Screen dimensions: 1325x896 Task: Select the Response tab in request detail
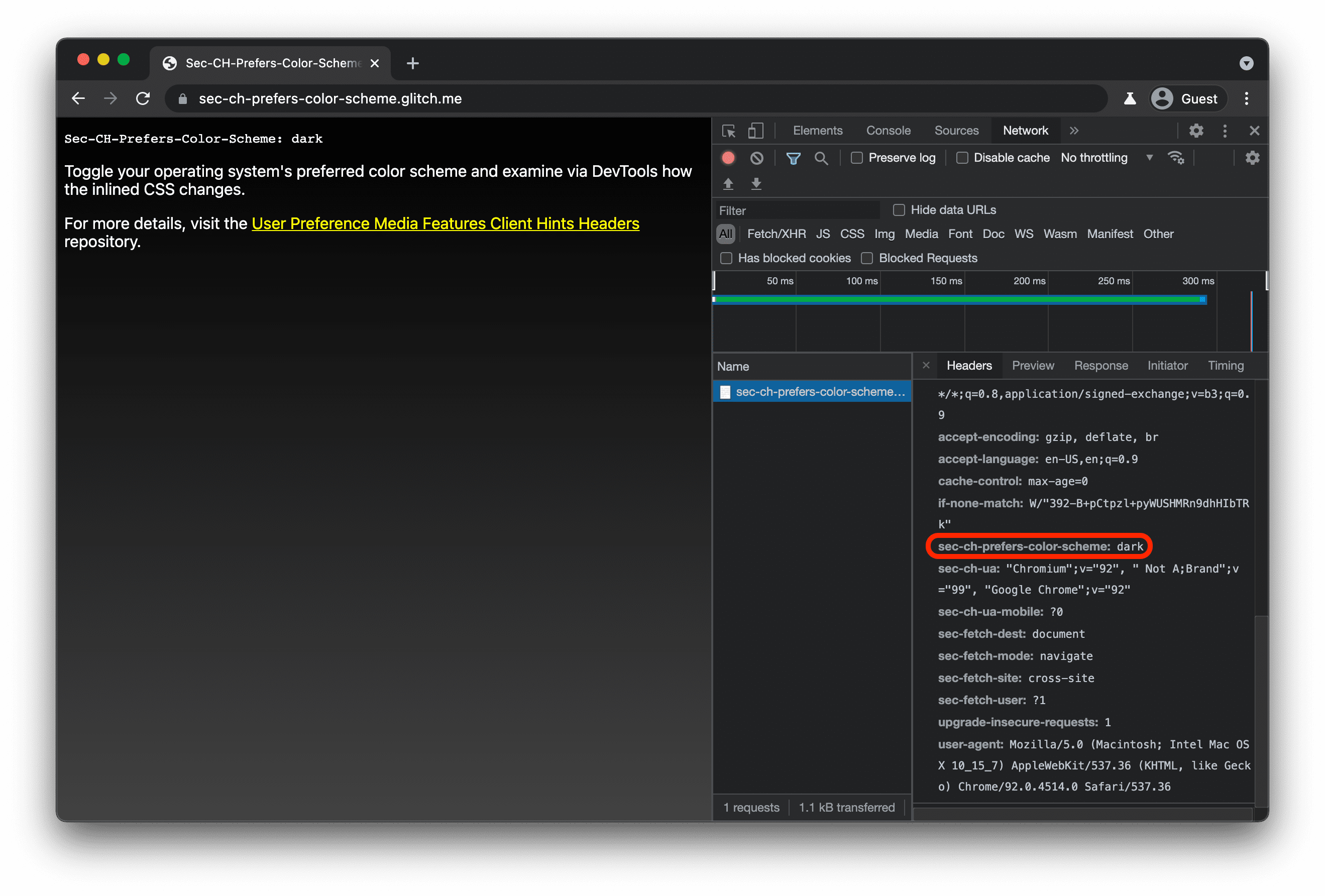1099,365
